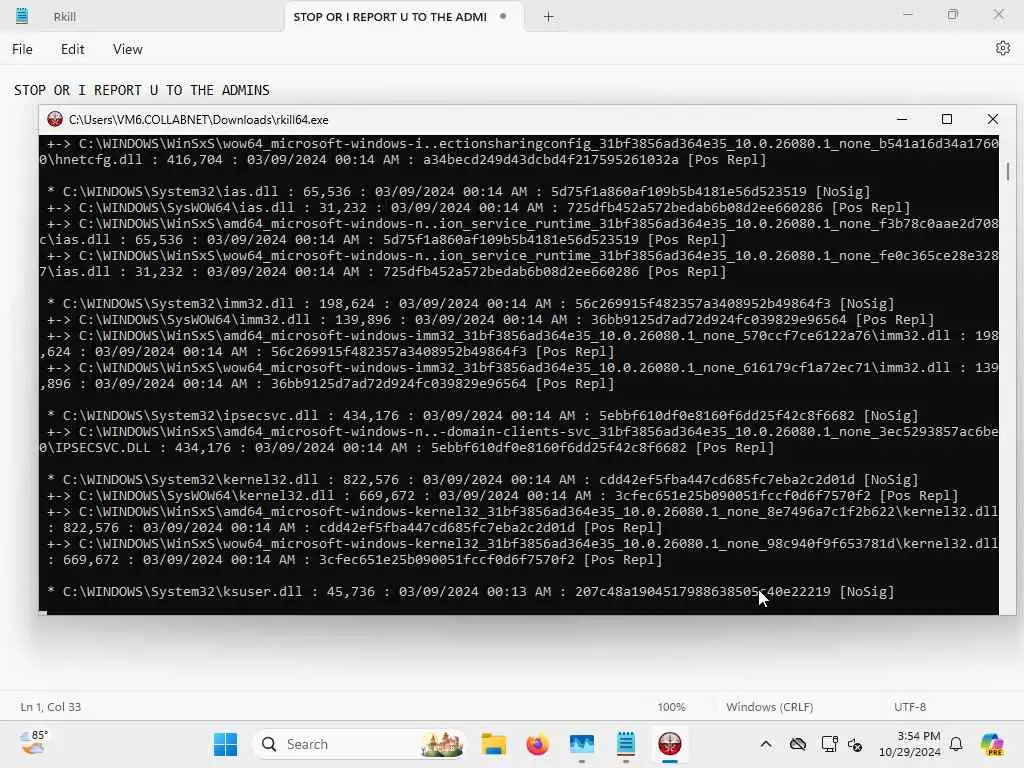Open the notifications bell
Screen dimensions: 1024x768
tap(956, 744)
